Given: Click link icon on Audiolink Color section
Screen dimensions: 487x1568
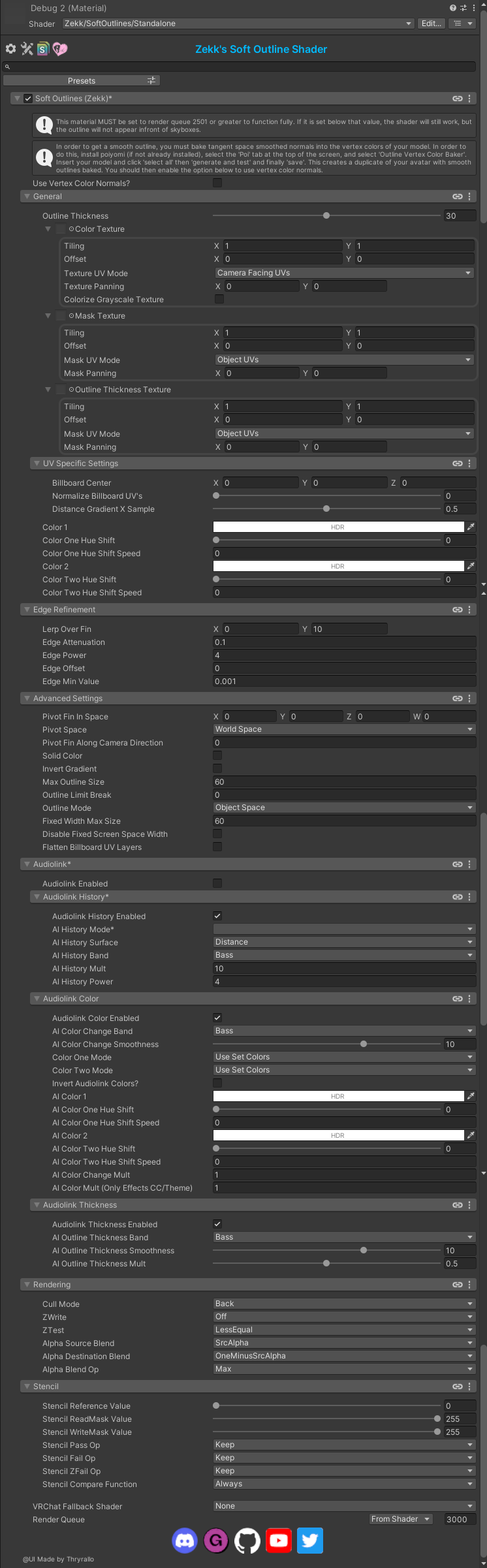Looking at the screenshot, I should [458, 999].
